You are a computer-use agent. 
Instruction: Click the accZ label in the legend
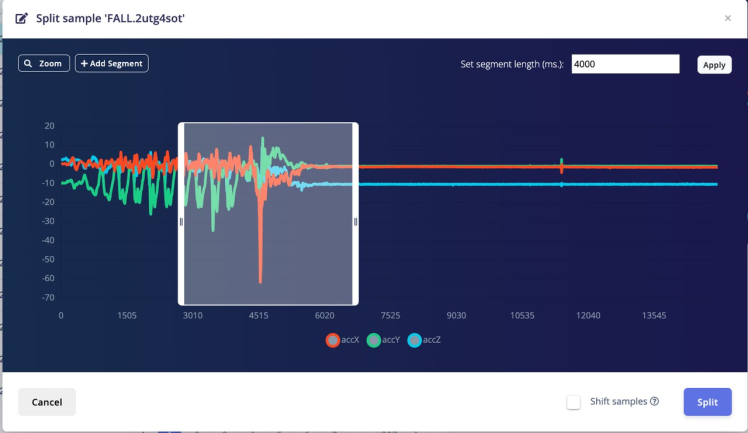(x=432, y=340)
